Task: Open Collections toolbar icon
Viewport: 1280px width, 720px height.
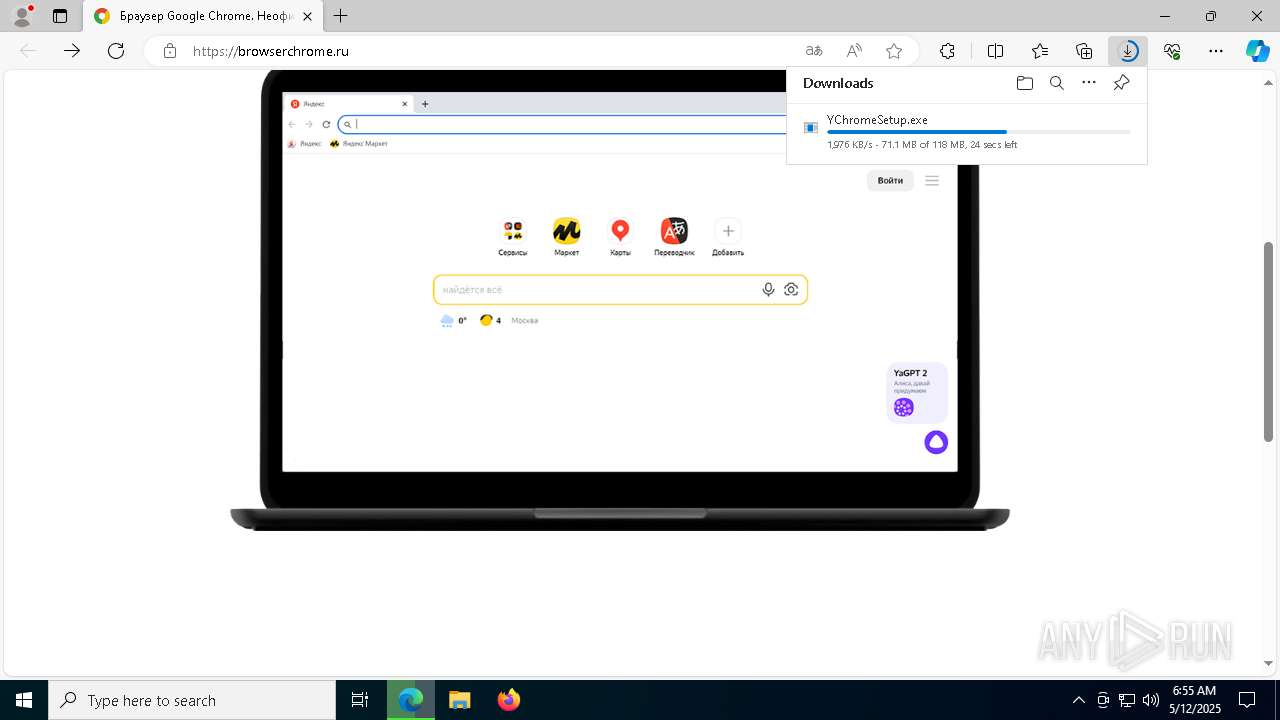Action: pyautogui.click(x=1084, y=51)
